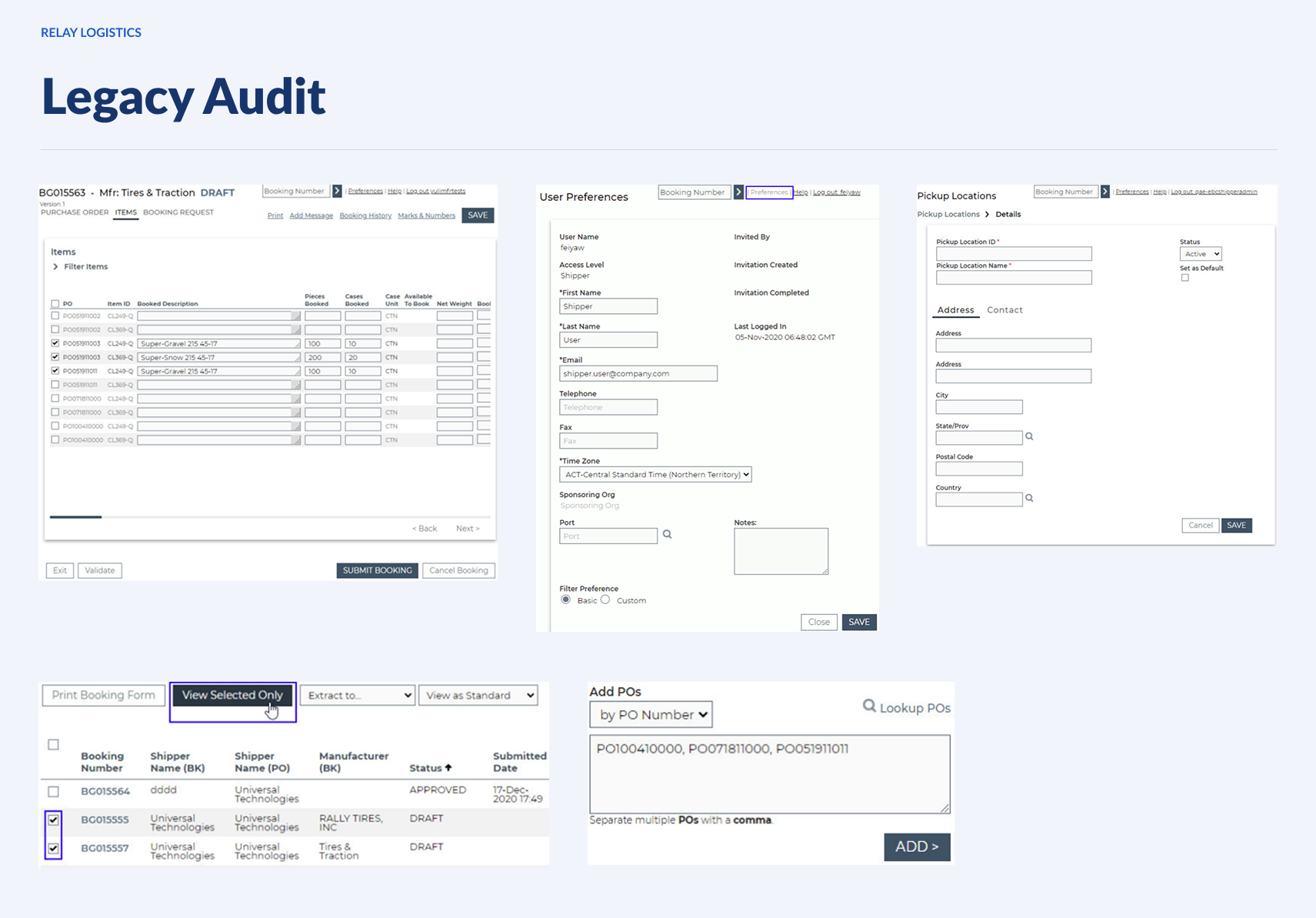Image resolution: width=1316 pixels, height=918 pixels.
Task: Open the Time Zone dropdown
Action: point(655,475)
